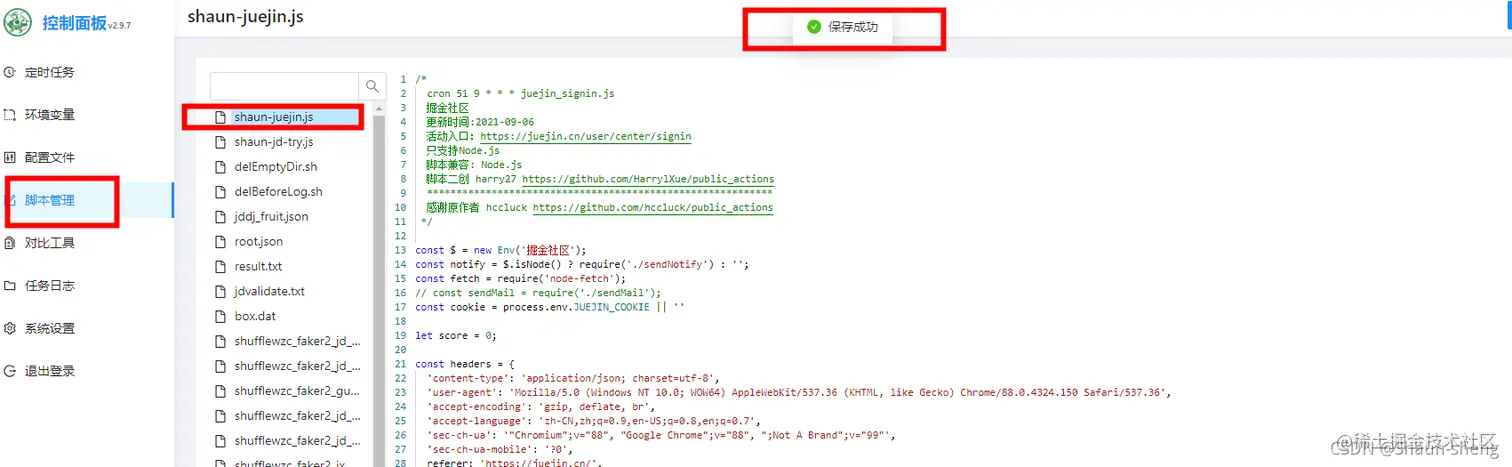Image resolution: width=1512 pixels, height=467 pixels.
Task: Click the file icon of jddj_fruit.json
Action: pos(221,216)
